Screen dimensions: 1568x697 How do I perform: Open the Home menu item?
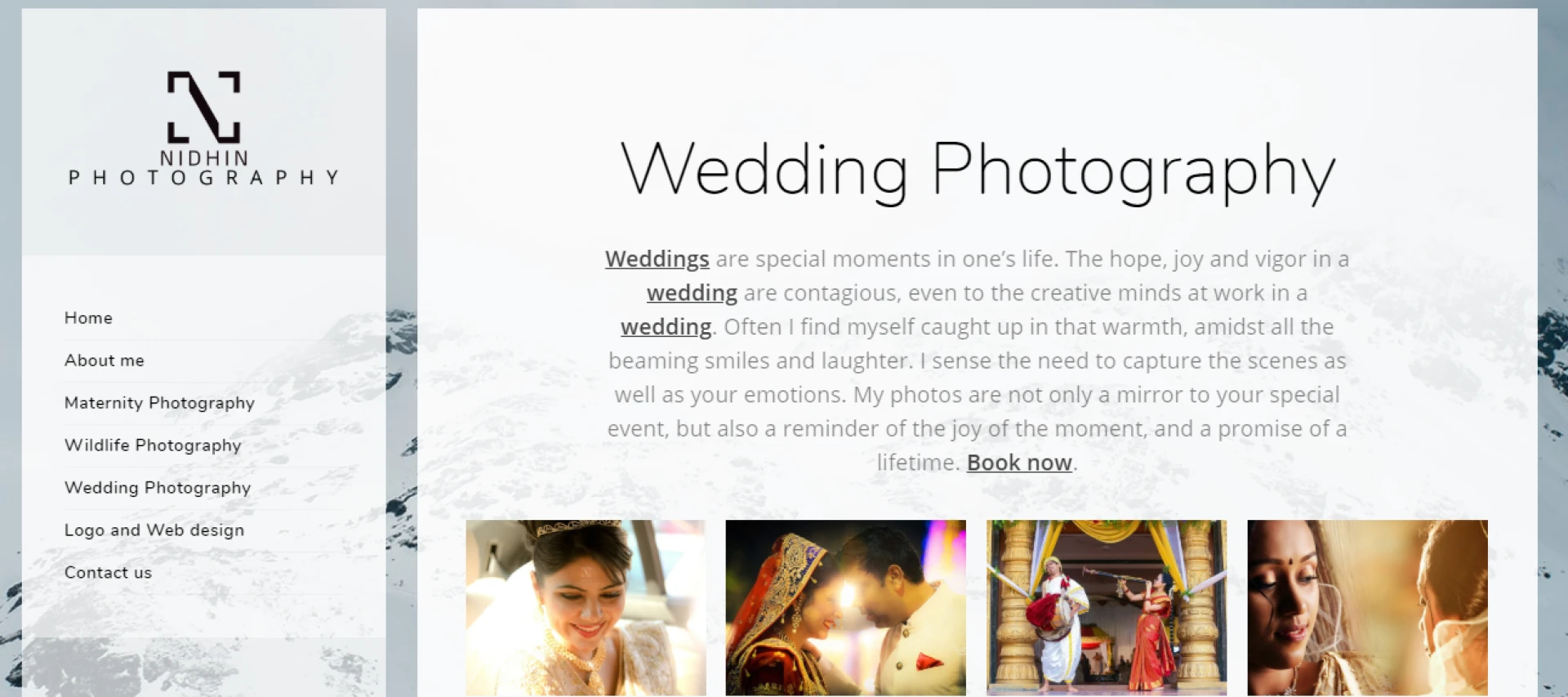88,317
